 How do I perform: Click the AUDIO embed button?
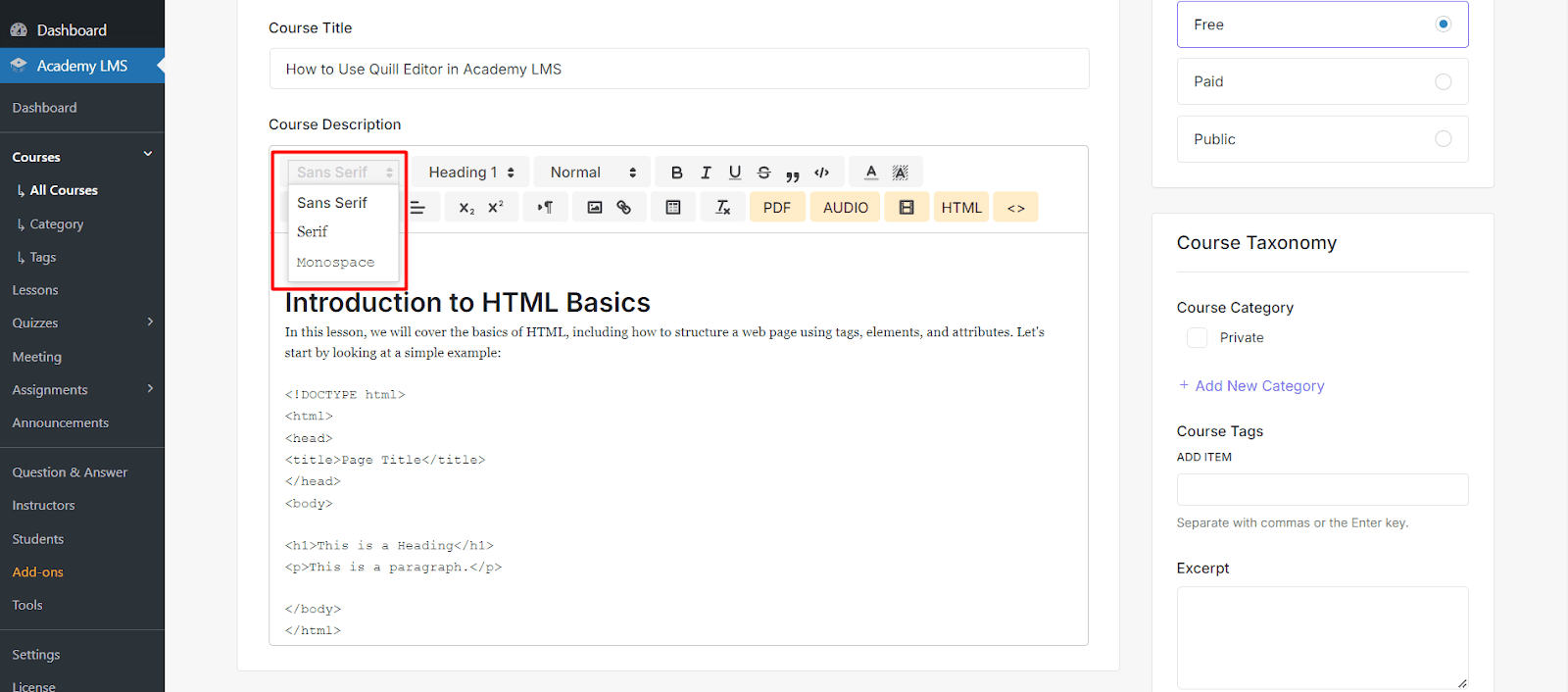[x=845, y=208]
